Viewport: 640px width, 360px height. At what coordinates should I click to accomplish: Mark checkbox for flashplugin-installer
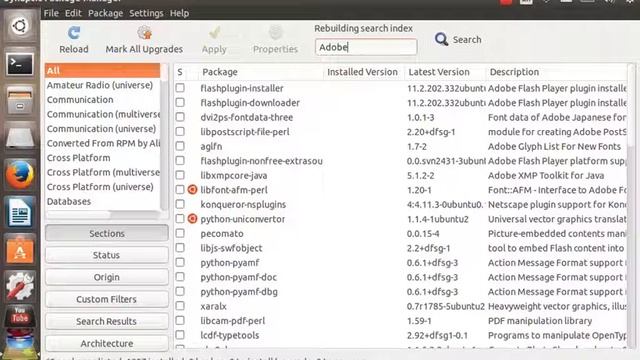click(x=180, y=88)
